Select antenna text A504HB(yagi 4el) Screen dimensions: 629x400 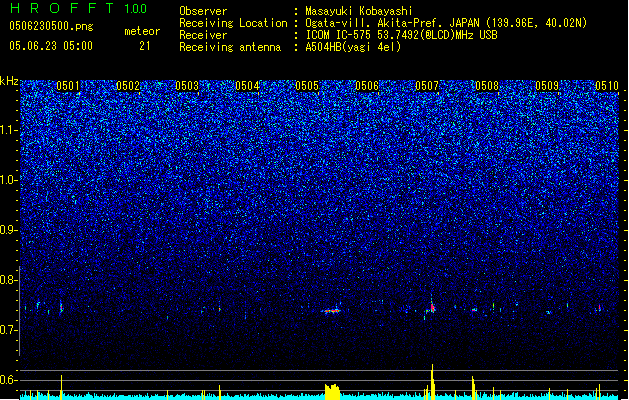353,47
